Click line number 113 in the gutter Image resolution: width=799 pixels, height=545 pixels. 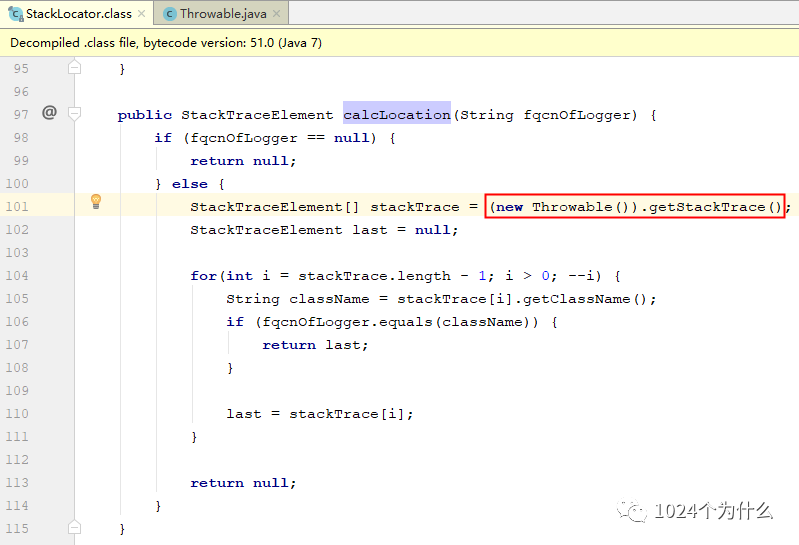tap(17, 482)
